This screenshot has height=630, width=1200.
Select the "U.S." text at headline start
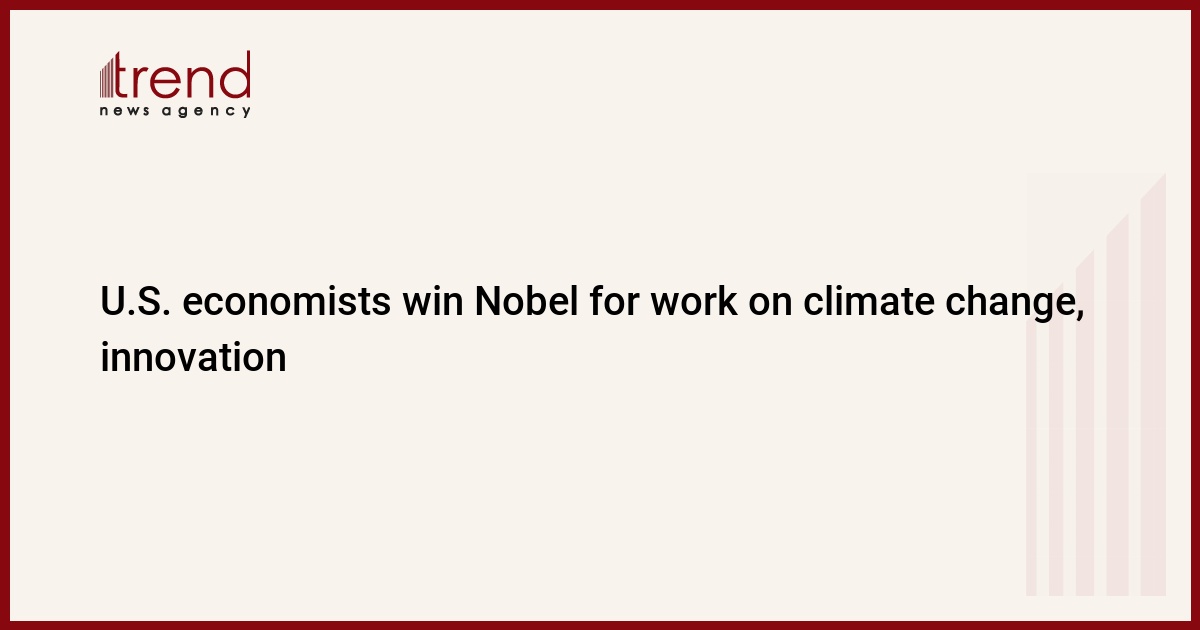point(135,303)
